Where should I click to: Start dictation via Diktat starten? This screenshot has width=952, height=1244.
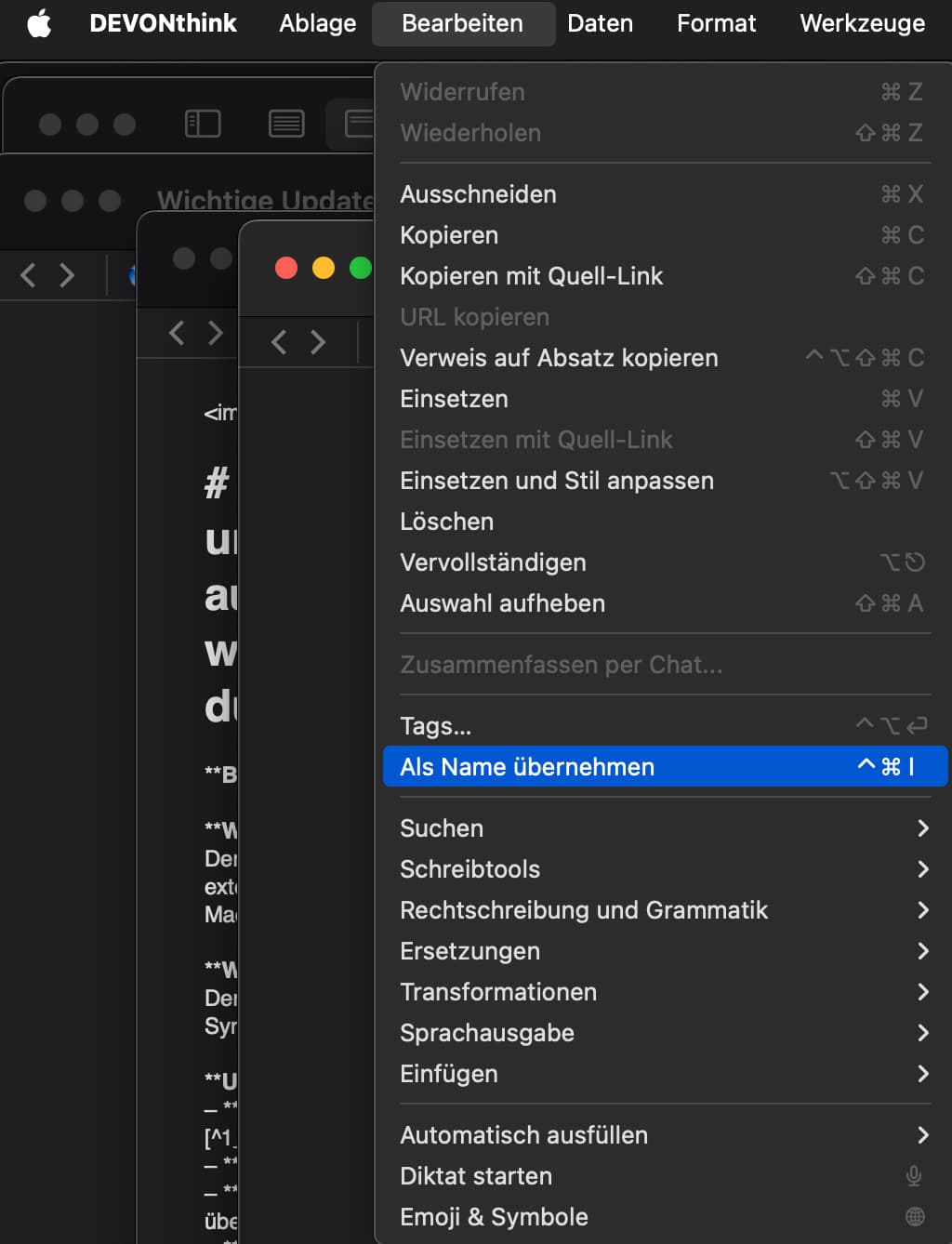pyautogui.click(x=476, y=1176)
